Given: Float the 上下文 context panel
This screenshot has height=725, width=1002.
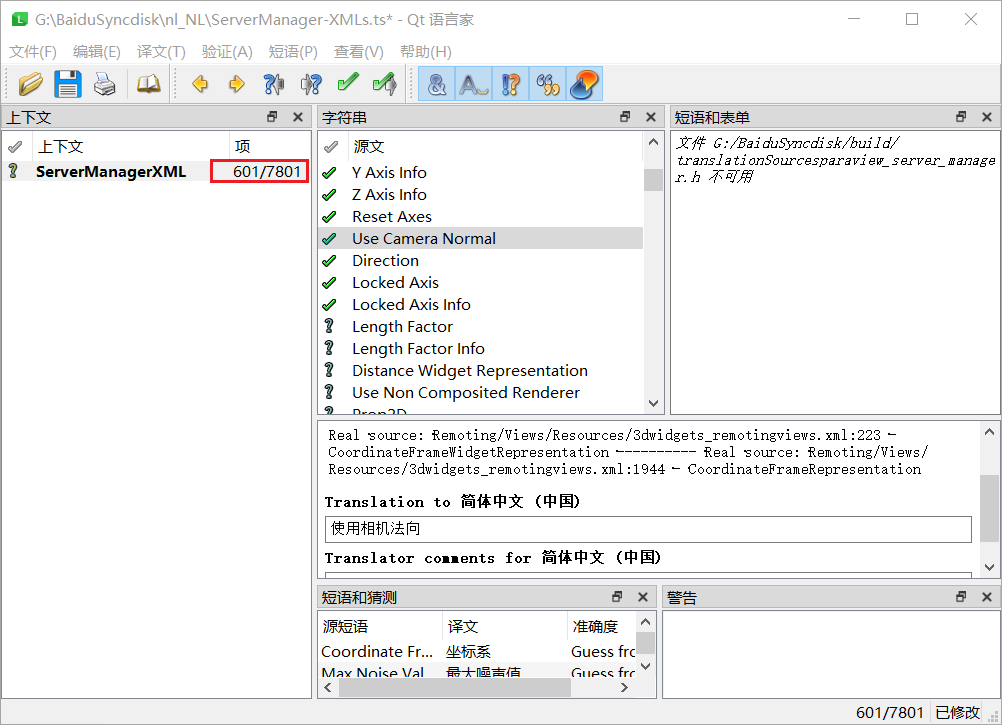Looking at the screenshot, I should tap(272, 117).
